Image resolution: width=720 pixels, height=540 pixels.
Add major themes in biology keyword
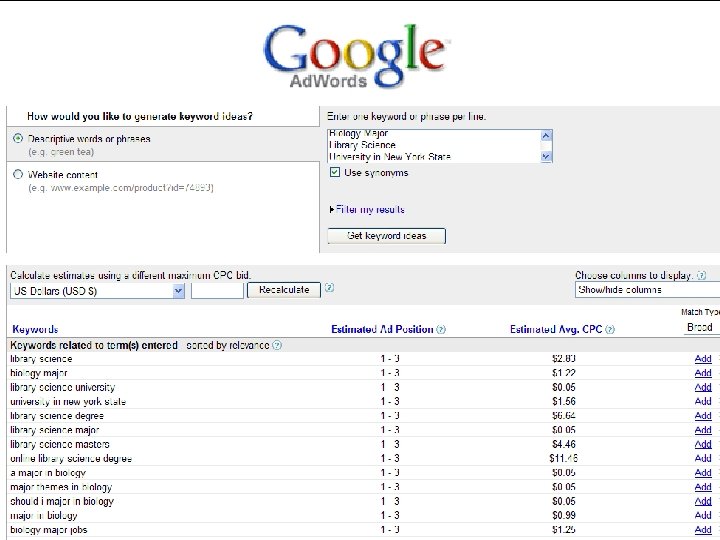click(703, 487)
